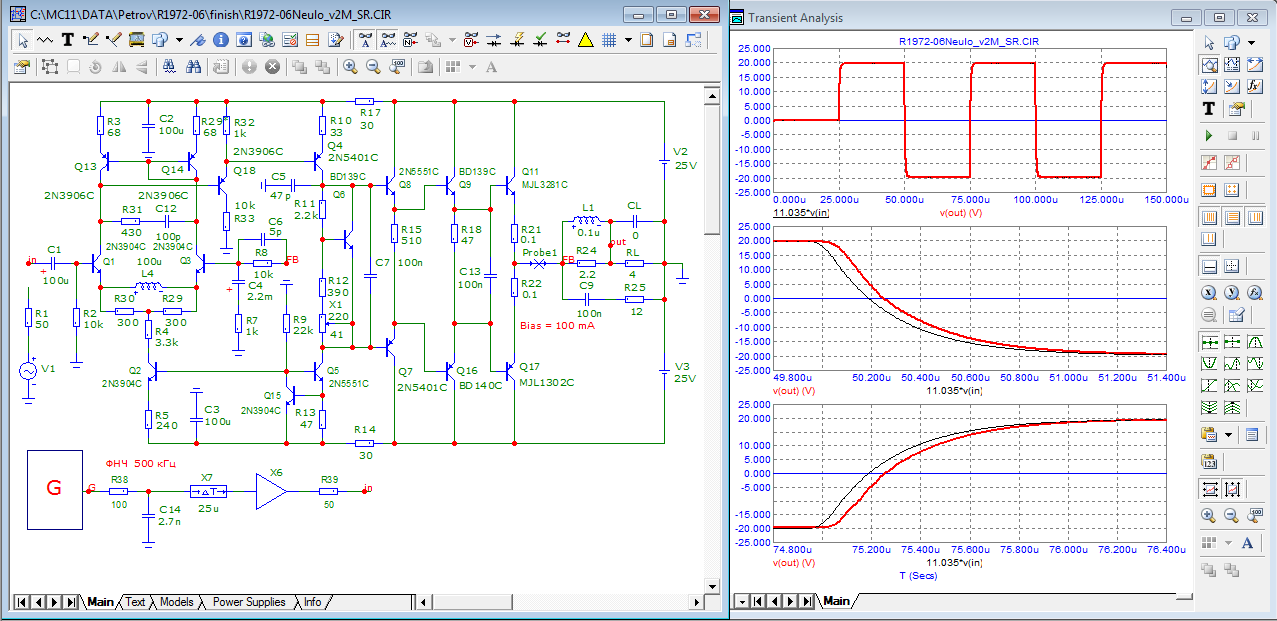This screenshot has height=621, width=1277.
Task: Click the Info page tab
Action: pyautogui.click(x=312, y=602)
